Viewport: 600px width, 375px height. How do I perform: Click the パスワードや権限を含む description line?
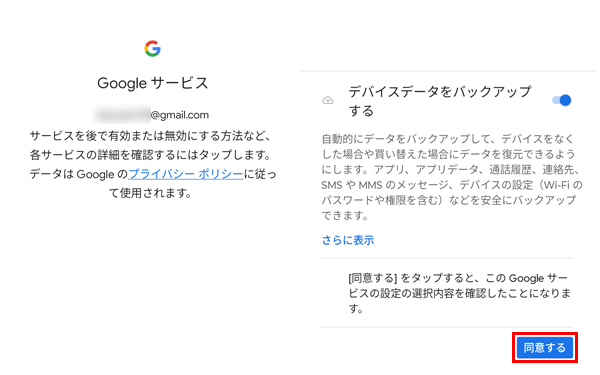[448, 200]
